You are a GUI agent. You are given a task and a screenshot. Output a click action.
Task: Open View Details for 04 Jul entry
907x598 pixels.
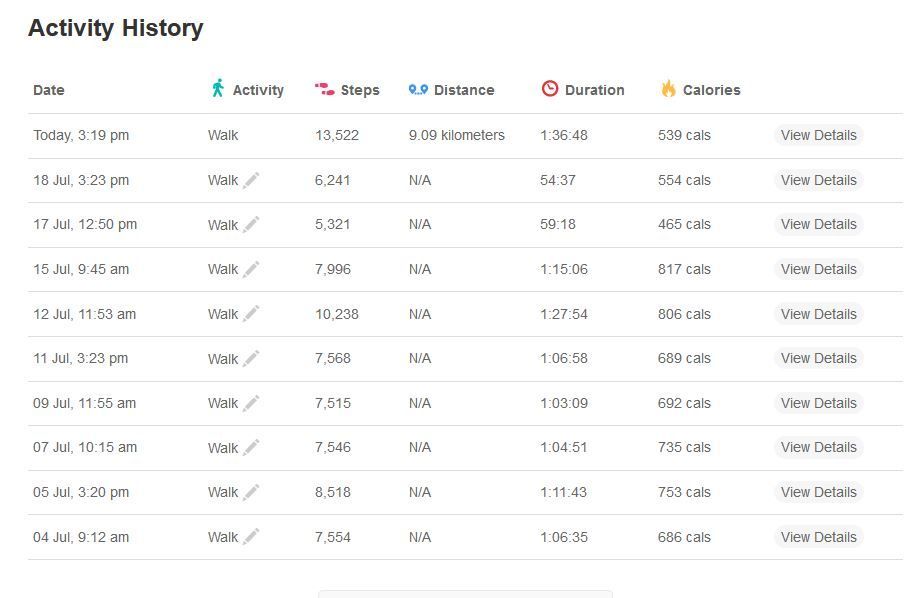(x=818, y=537)
